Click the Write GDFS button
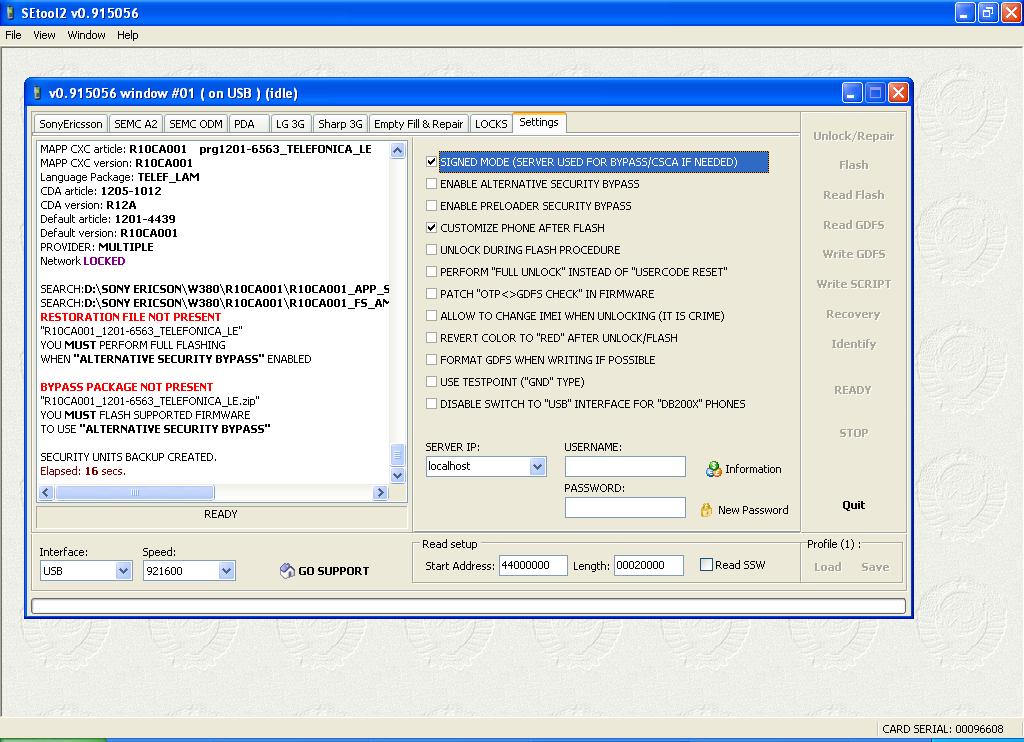The width and height of the screenshot is (1024, 742). point(854,254)
